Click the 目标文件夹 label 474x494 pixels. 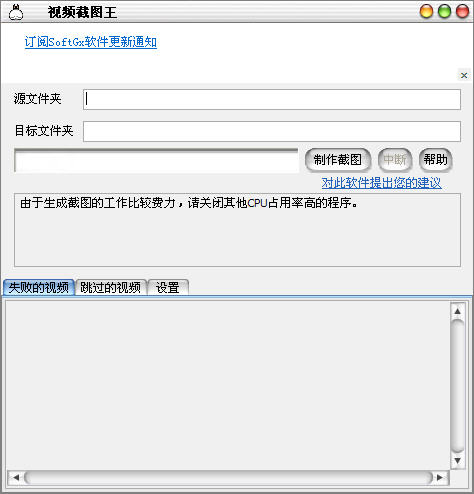click(44, 131)
